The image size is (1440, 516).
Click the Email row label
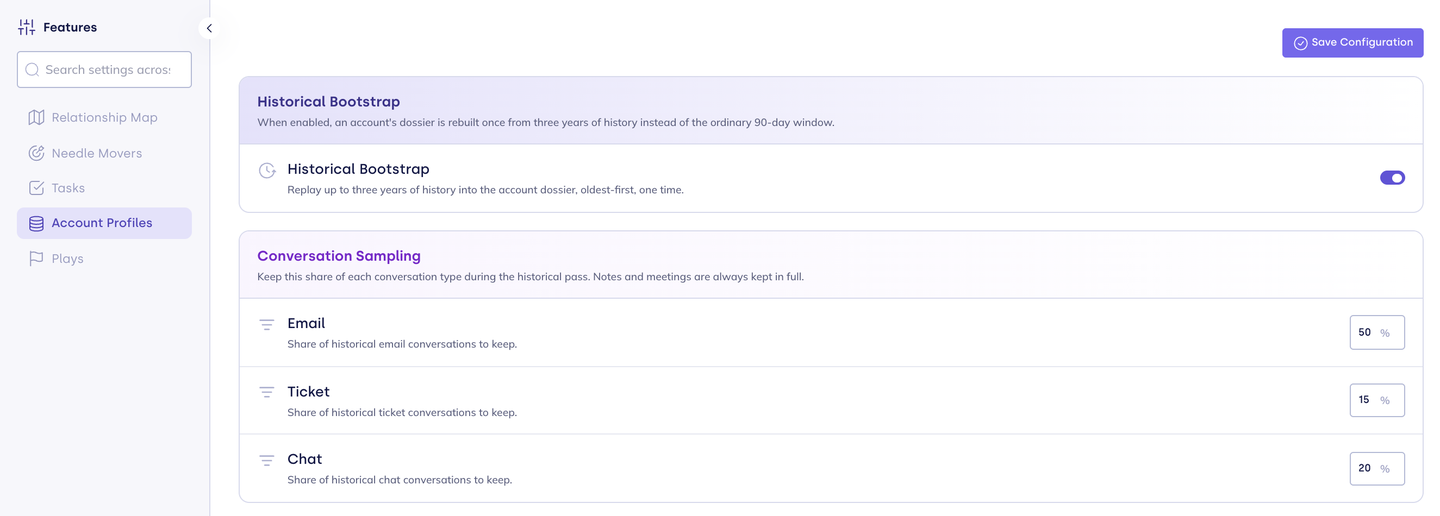tap(306, 324)
